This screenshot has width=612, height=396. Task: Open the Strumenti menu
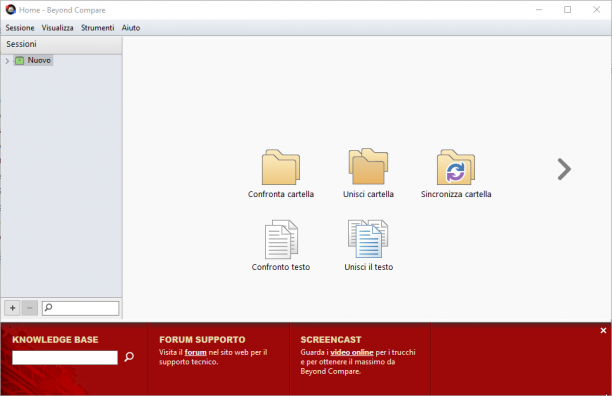point(98,28)
